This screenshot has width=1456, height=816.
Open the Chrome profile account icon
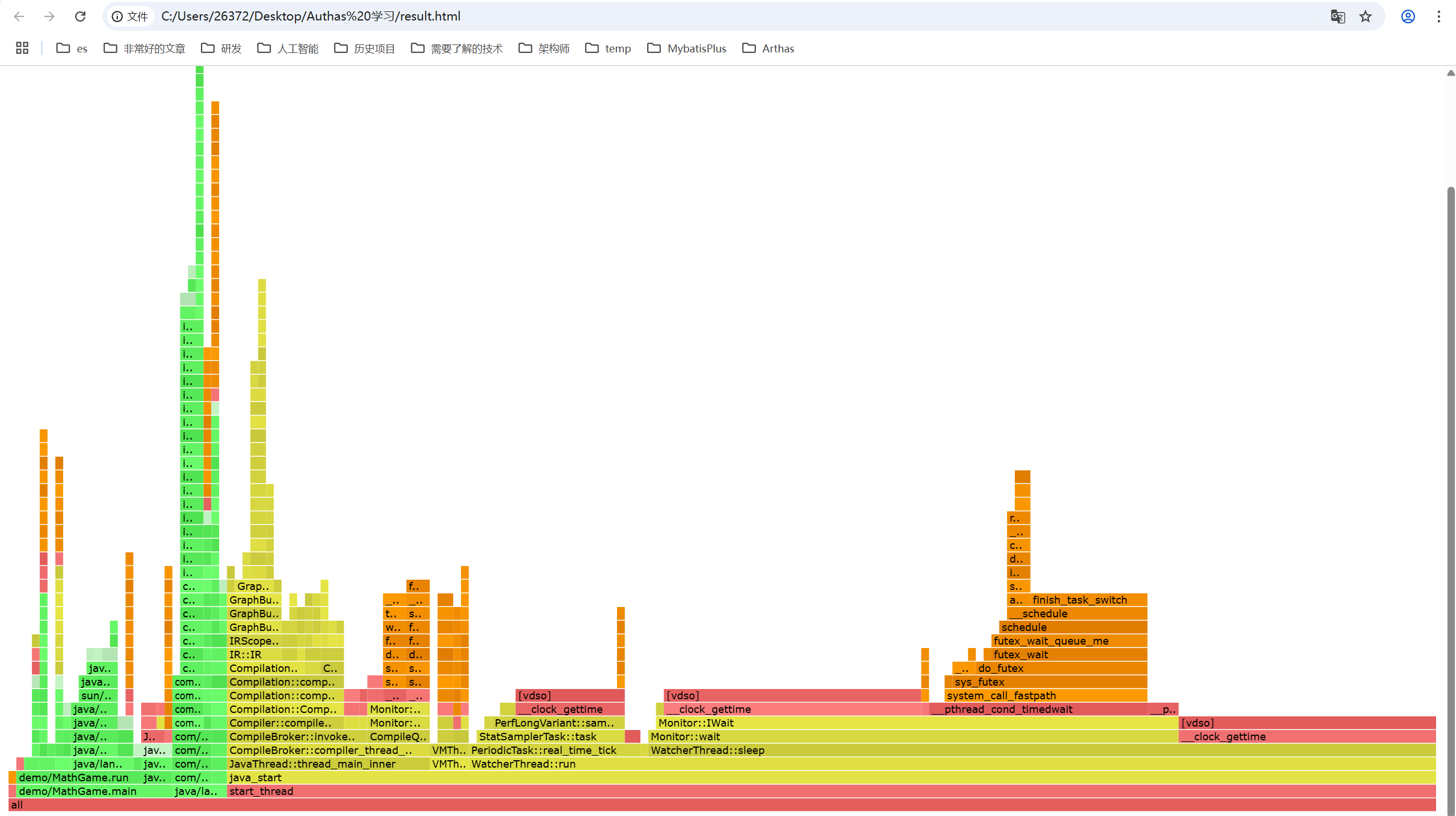coord(1407,16)
